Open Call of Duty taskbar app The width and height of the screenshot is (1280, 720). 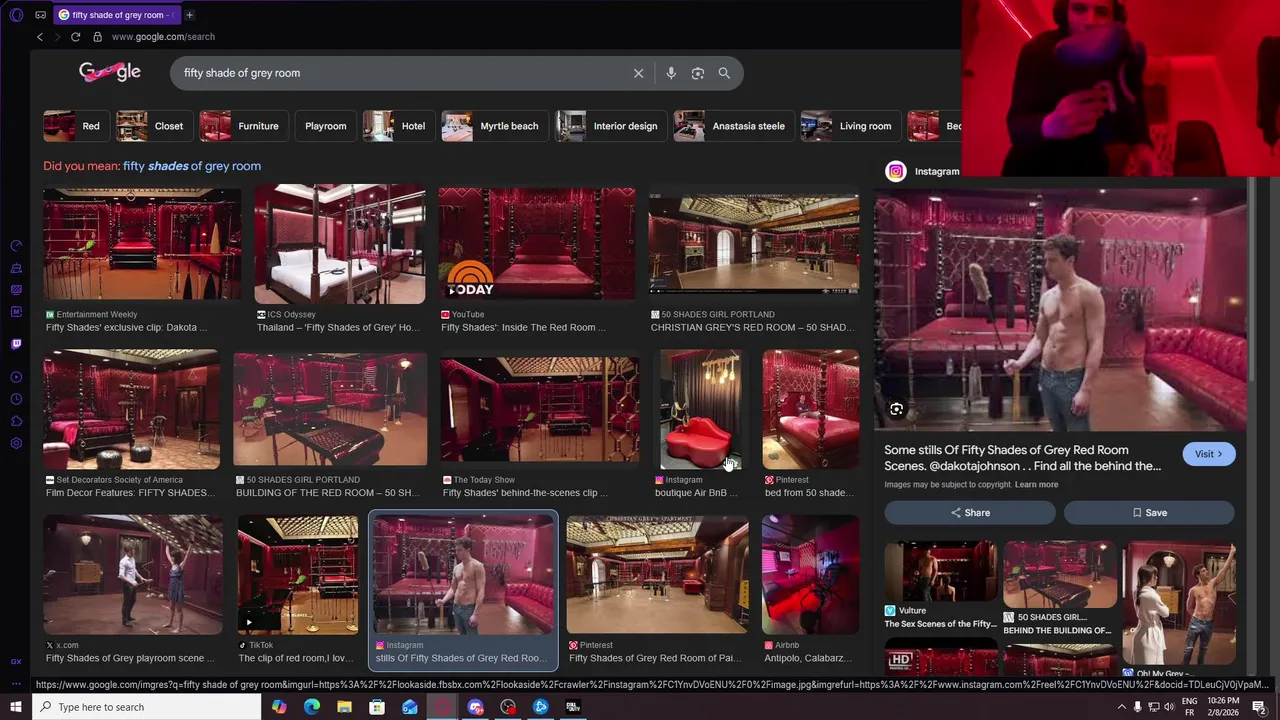(573, 707)
